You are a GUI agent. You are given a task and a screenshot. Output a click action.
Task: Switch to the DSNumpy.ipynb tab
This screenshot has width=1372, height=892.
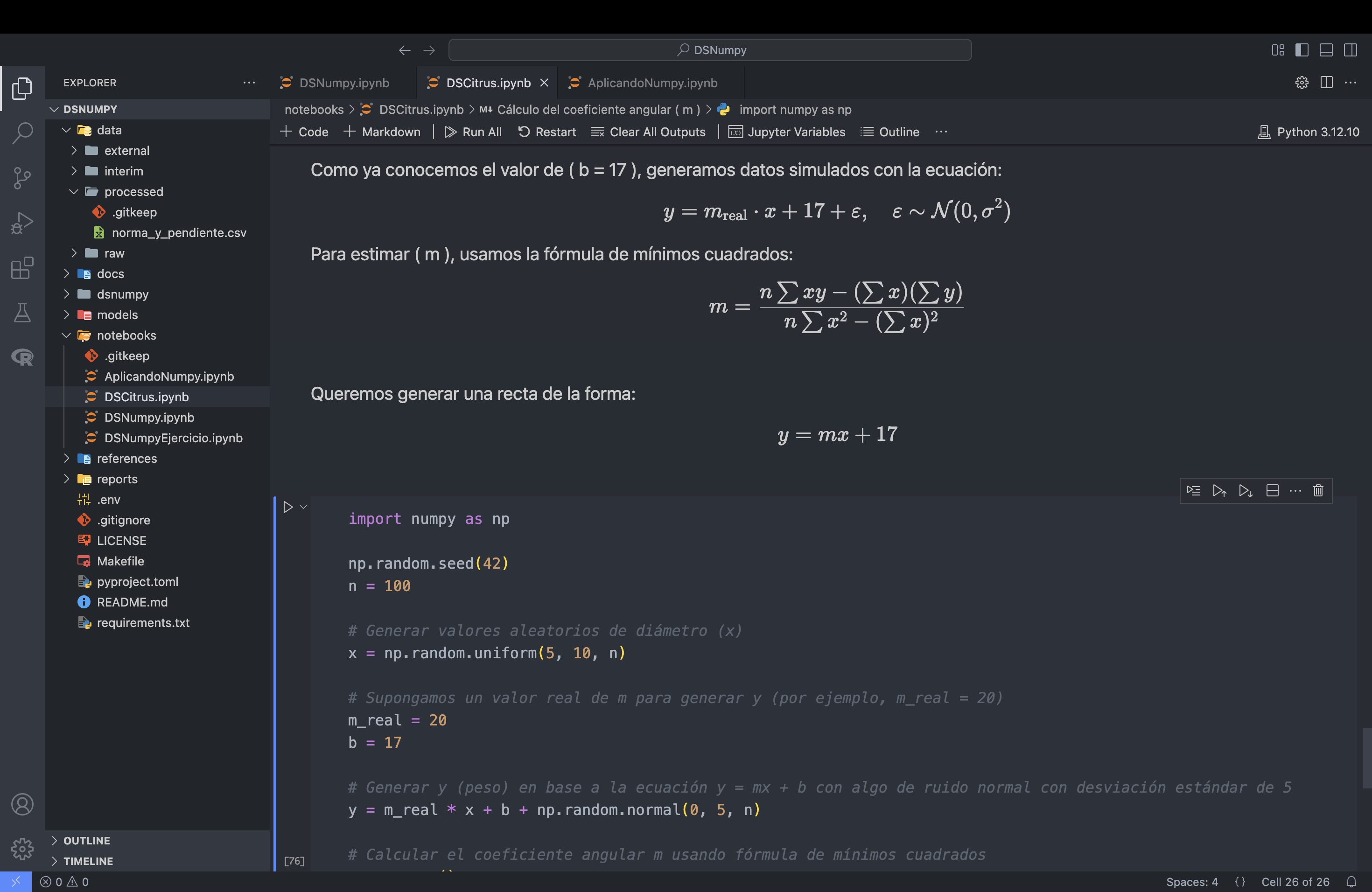343,83
